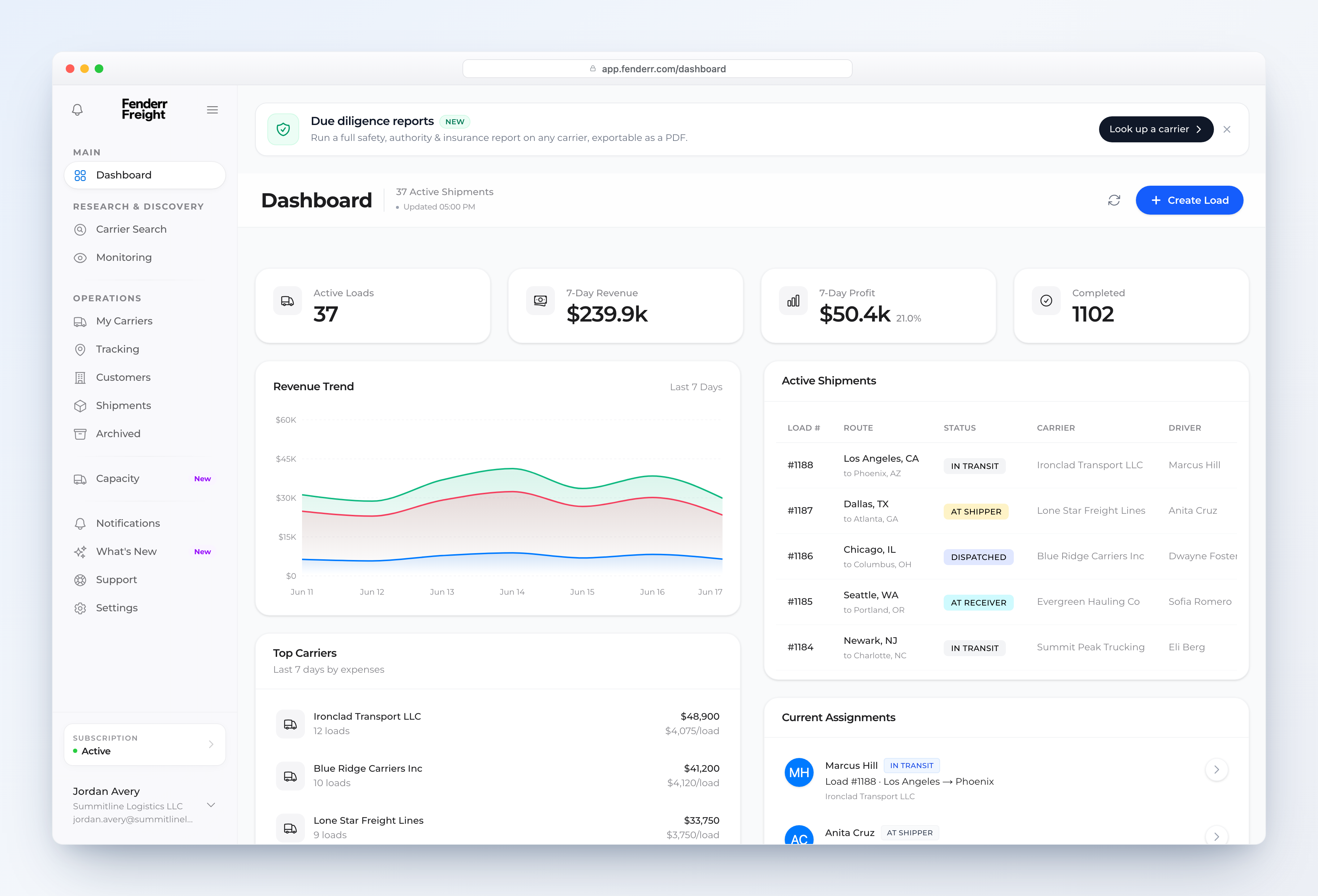Image resolution: width=1318 pixels, height=896 pixels.
Task: Click Evergreen Hauling Co carrier name
Action: (x=1088, y=602)
